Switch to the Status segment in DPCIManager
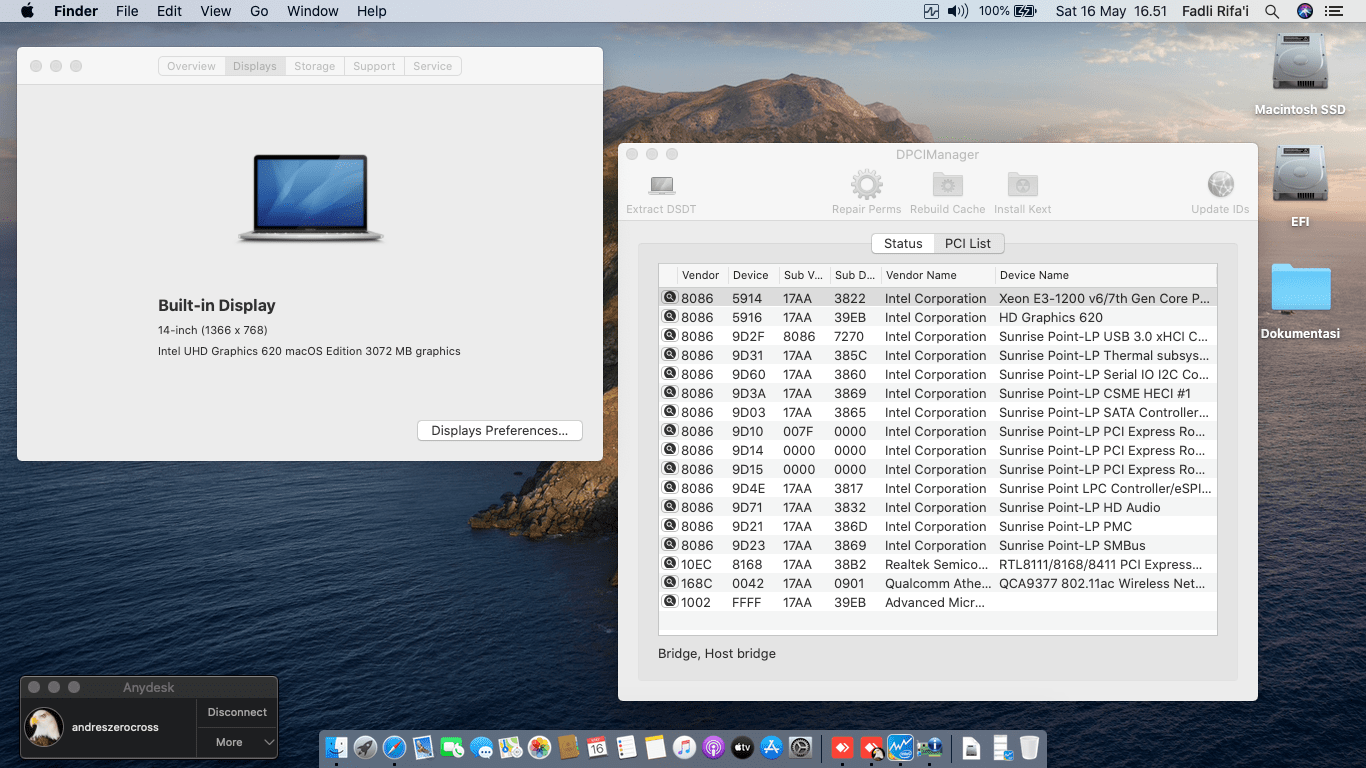The height and width of the screenshot is (768, 1366). 903,243
